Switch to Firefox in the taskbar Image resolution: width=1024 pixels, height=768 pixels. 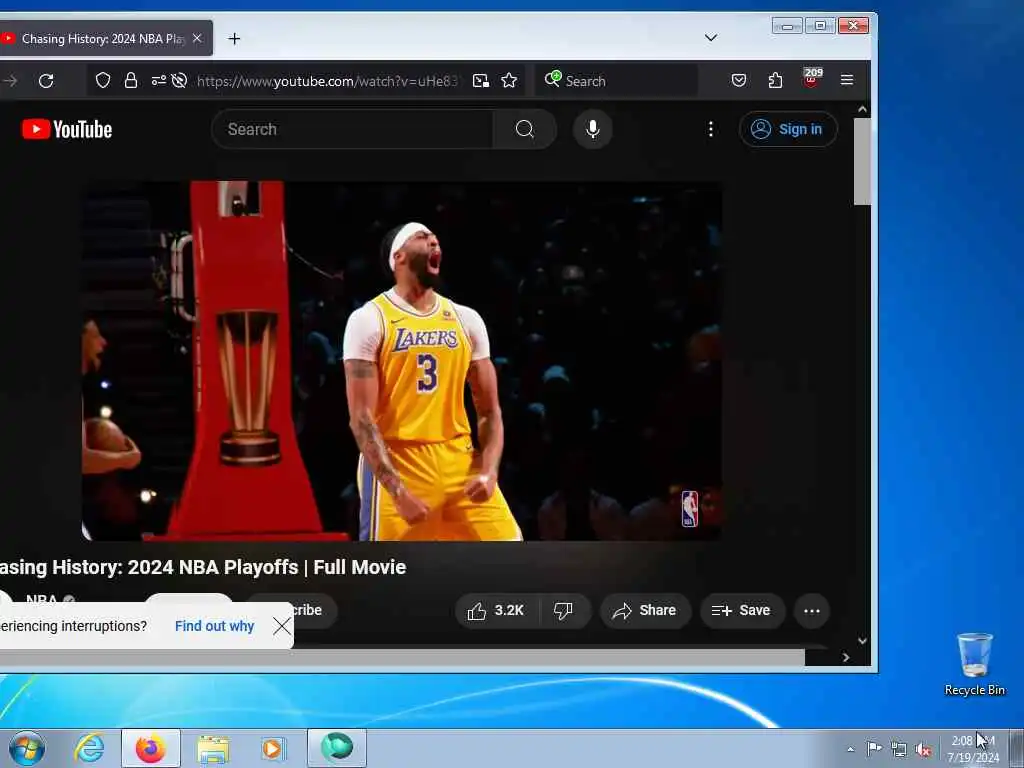(x=150, y=748)
